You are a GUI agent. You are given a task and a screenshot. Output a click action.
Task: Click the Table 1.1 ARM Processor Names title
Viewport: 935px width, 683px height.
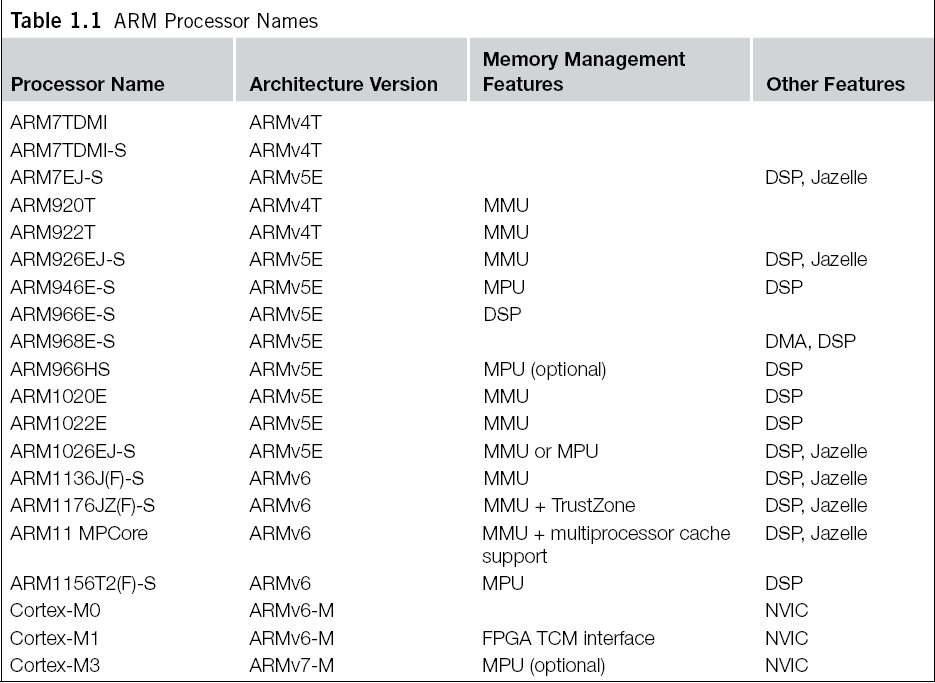(164, 20)
